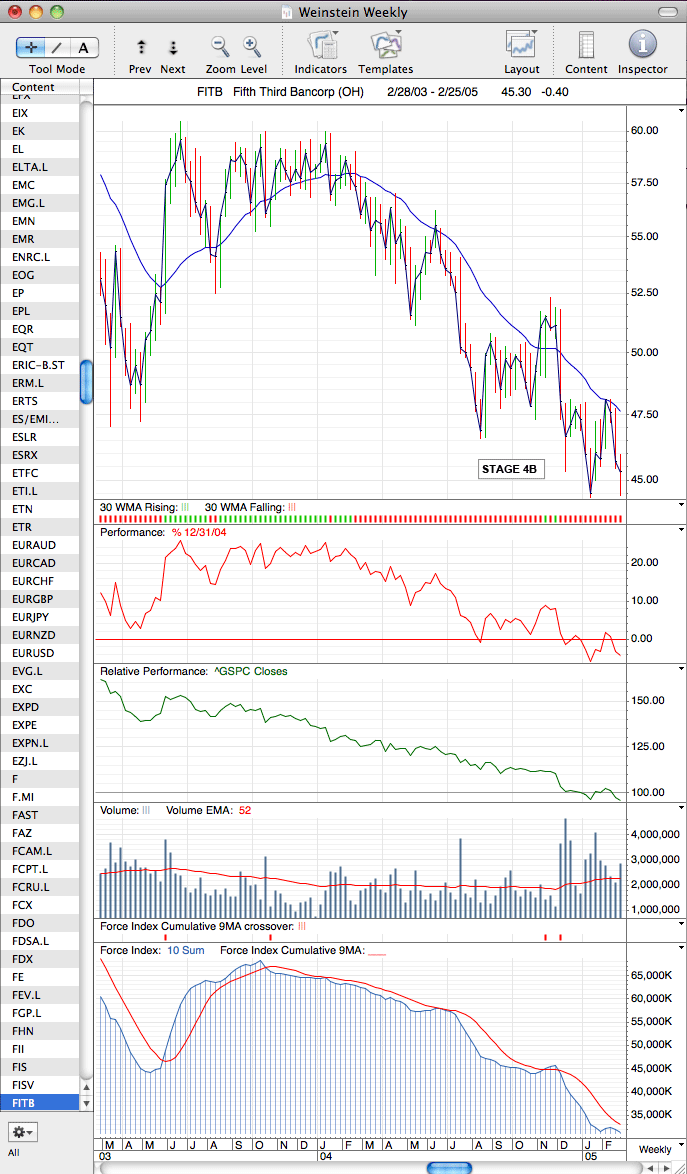Open the 30 WMA pane menu arrow

[x=681, y=505]
